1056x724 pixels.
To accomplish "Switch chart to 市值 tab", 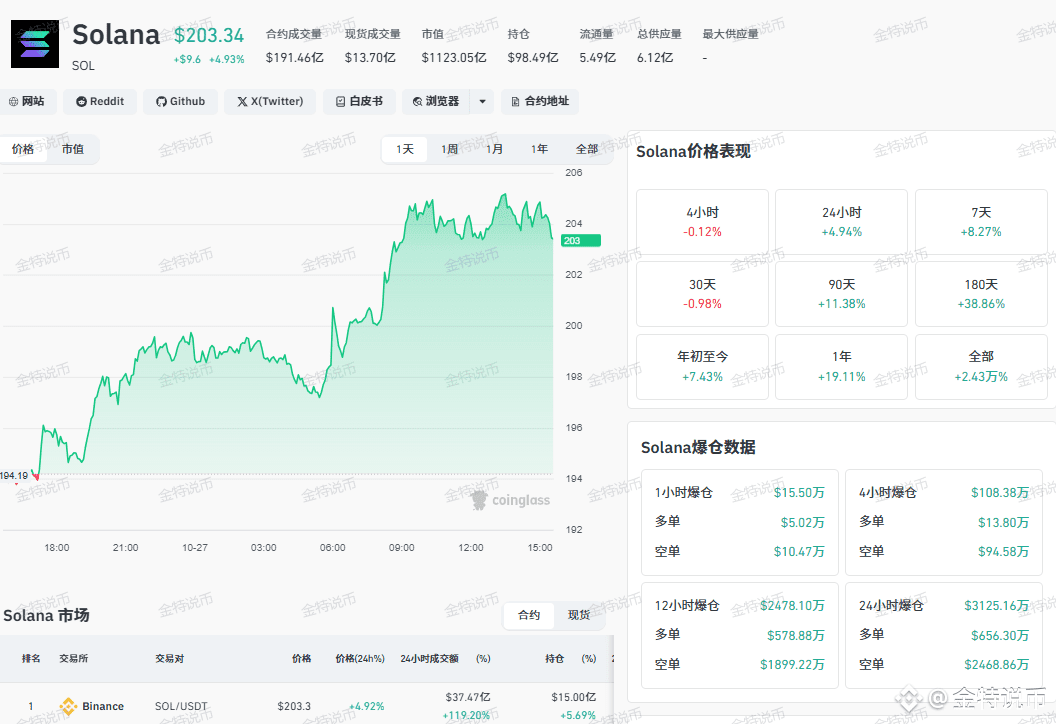I will click(73, 149).
